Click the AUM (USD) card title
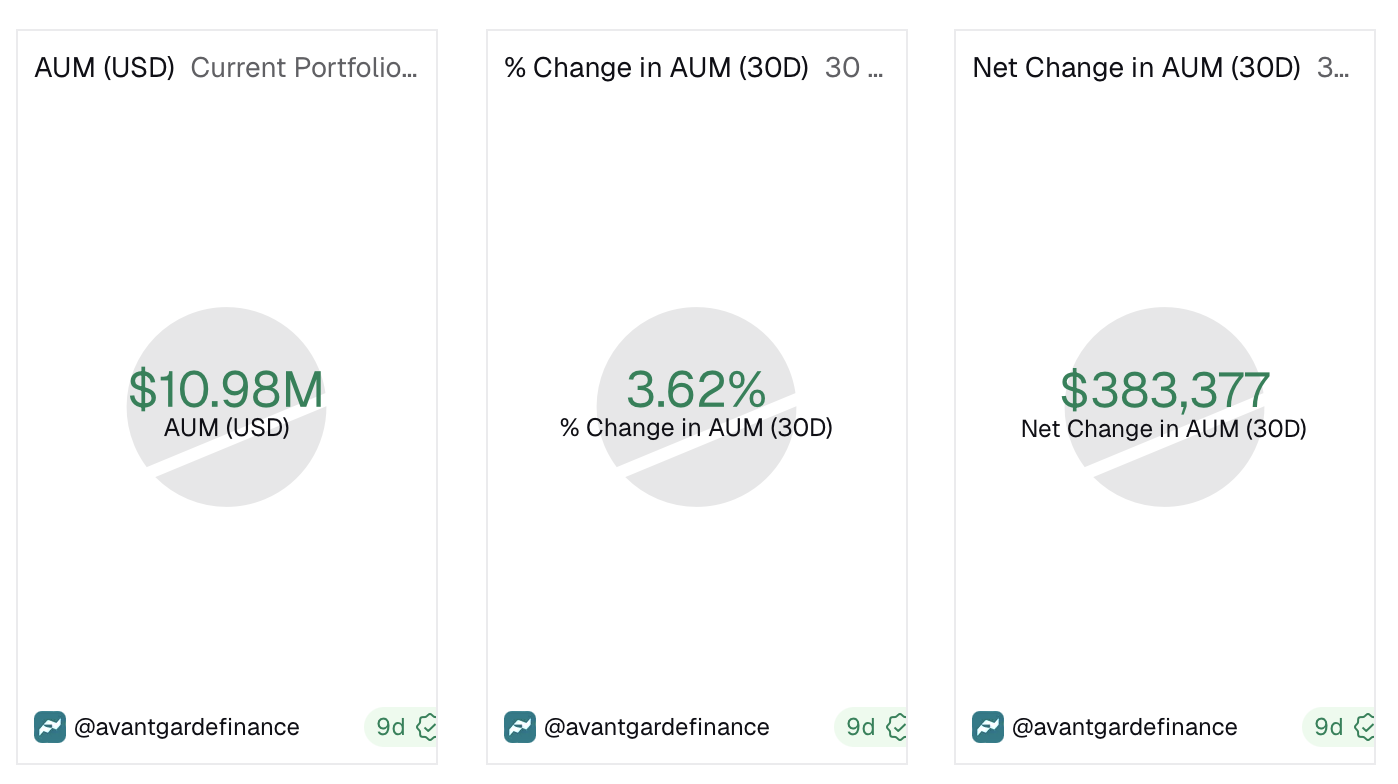 point(104,68)
